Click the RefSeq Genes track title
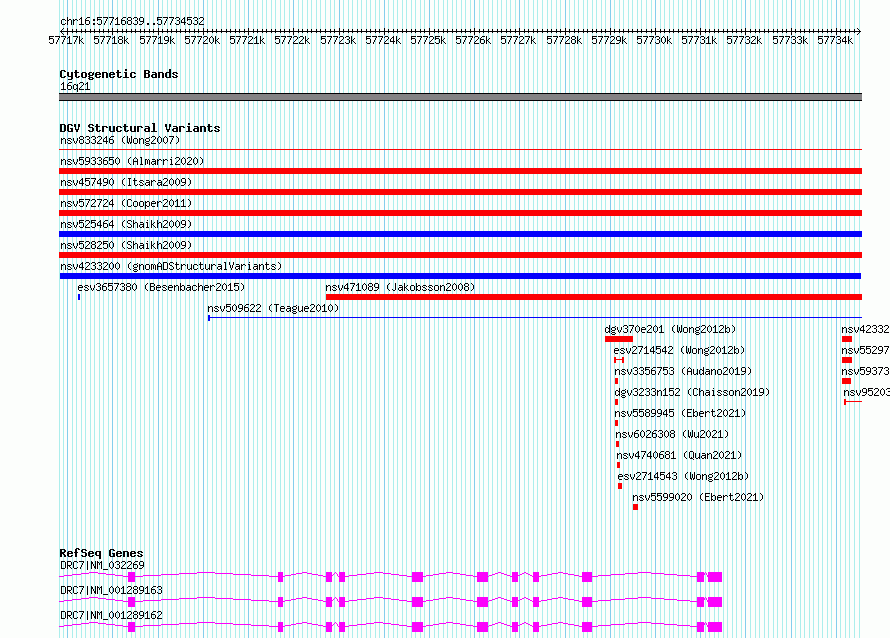This screenshot has height=638, width=890. coord(101,553)
